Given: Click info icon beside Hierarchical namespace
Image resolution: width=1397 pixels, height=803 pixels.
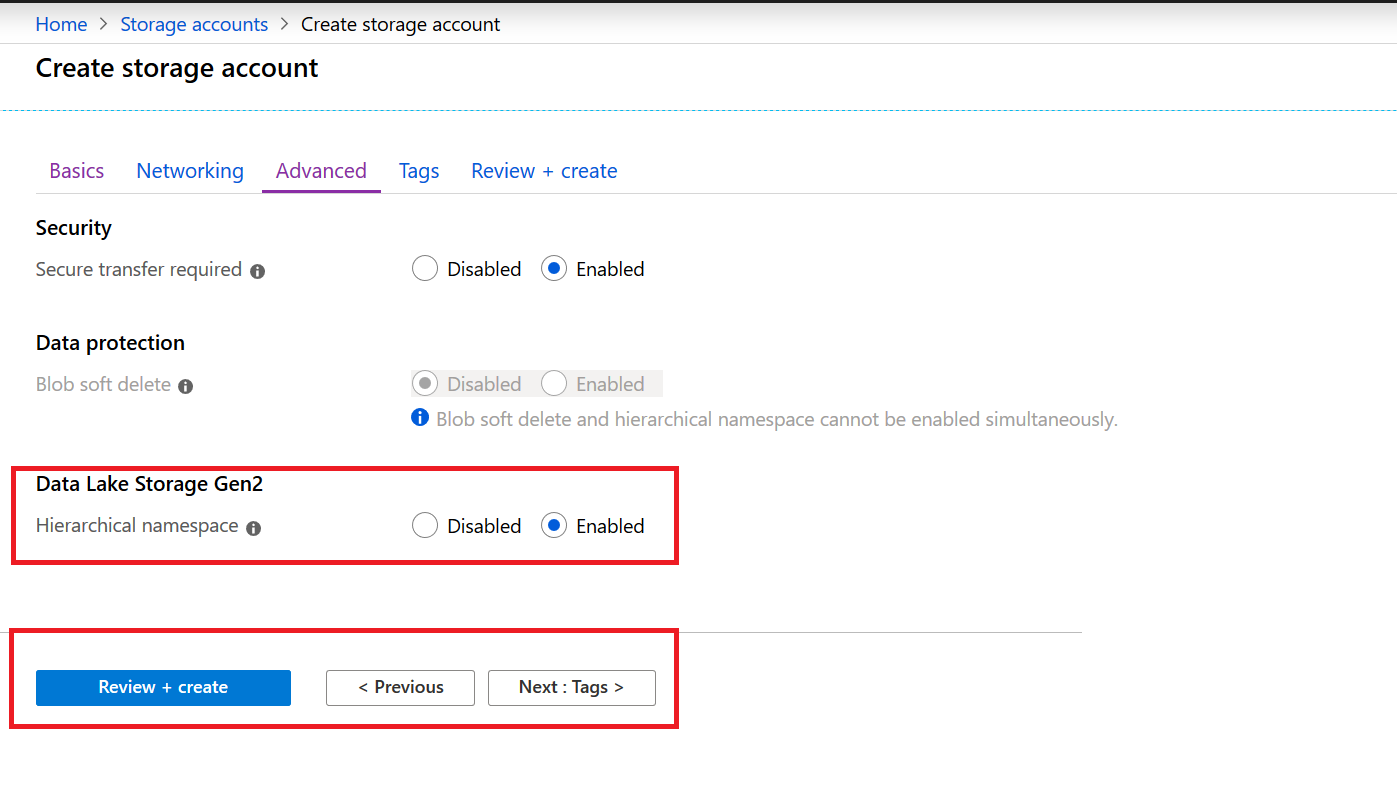Looking at the screenshot, I should tap(253, 528).
